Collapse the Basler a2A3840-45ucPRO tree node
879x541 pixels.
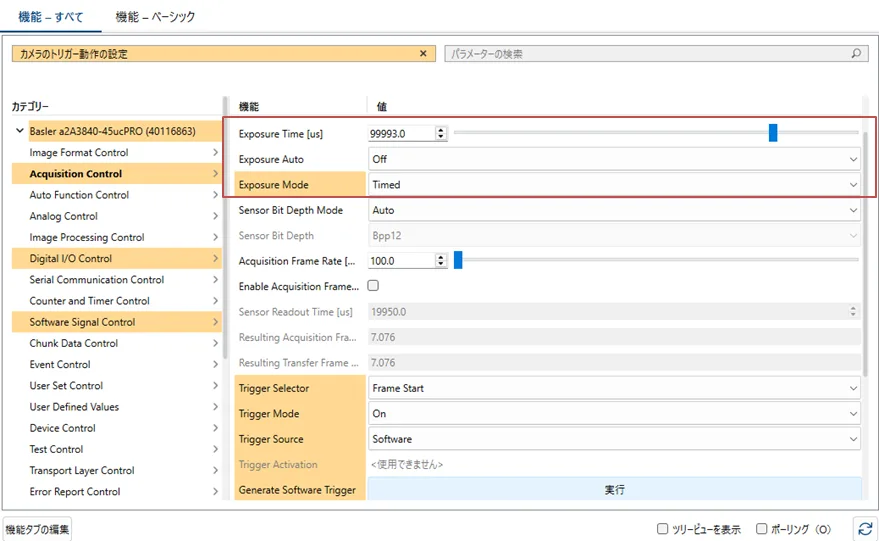point(20,131)
